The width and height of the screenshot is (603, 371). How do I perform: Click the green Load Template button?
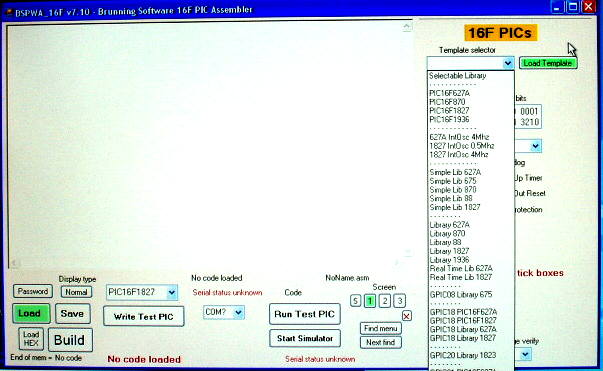[x=548, y=63]
